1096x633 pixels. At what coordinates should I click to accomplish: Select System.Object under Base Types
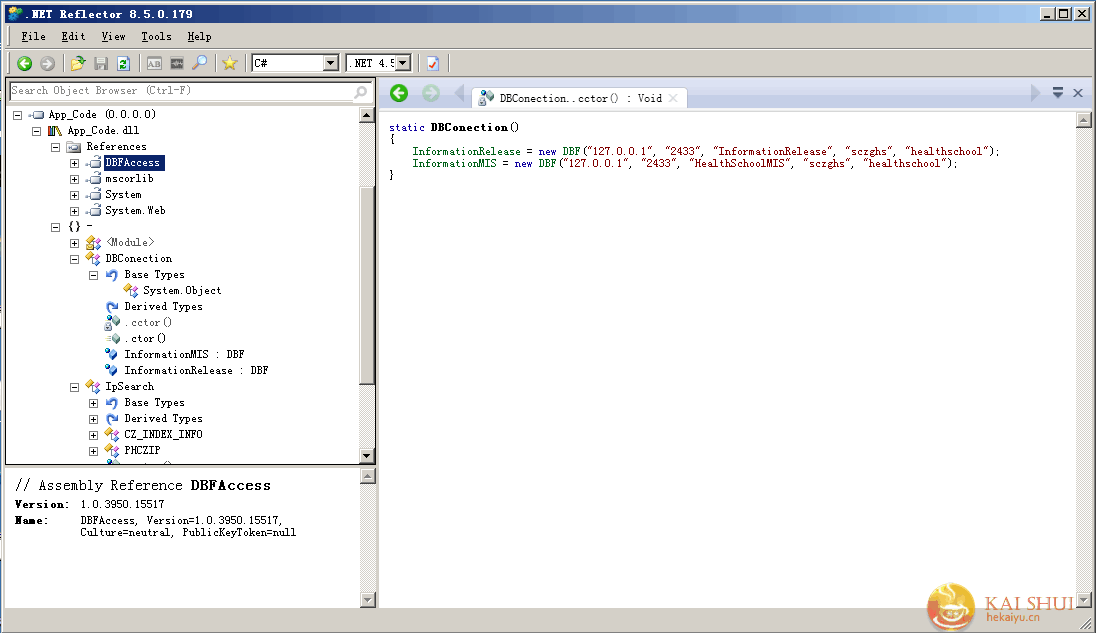182,291
